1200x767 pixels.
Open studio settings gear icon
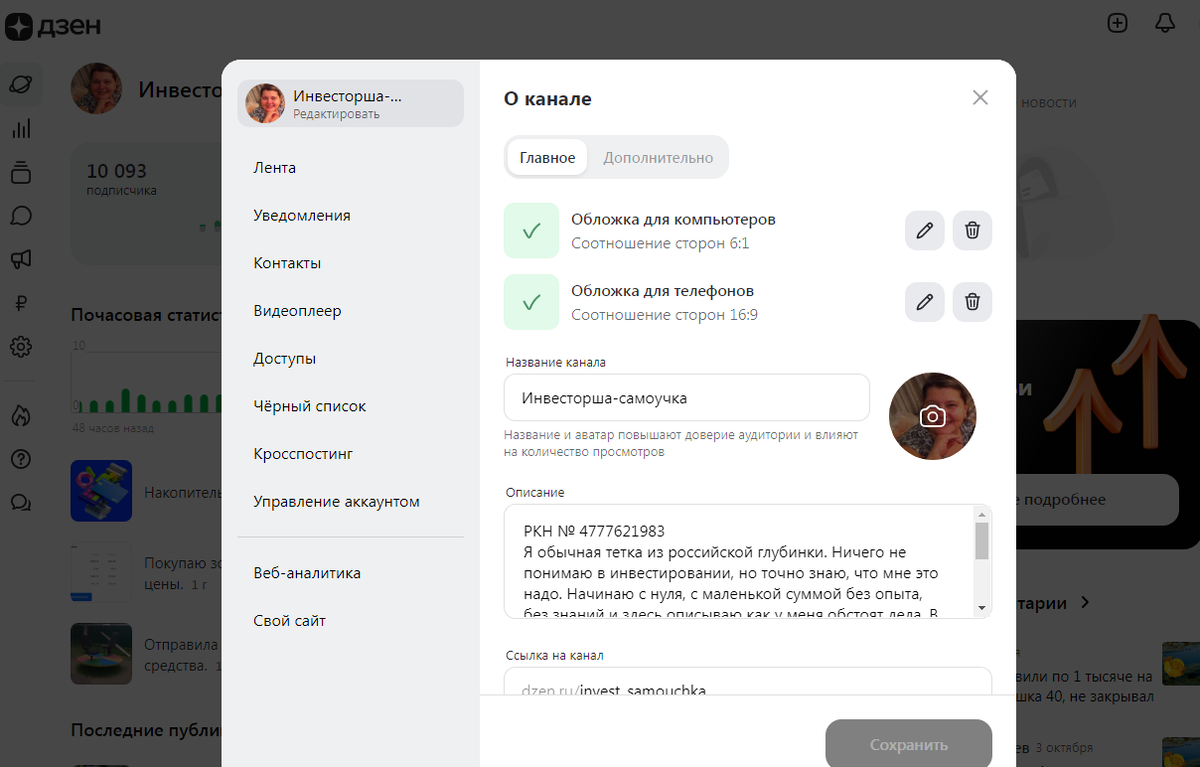coord(22,346)
